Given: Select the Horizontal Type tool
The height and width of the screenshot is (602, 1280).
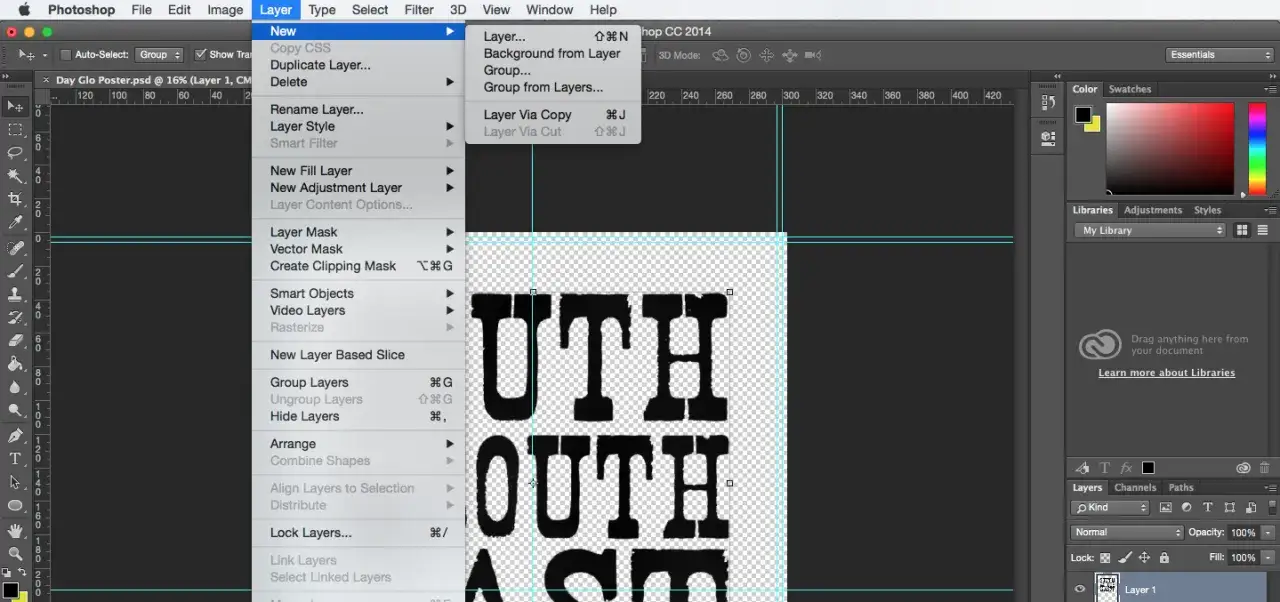Looking at the screenshot, I should coord(15,459).
